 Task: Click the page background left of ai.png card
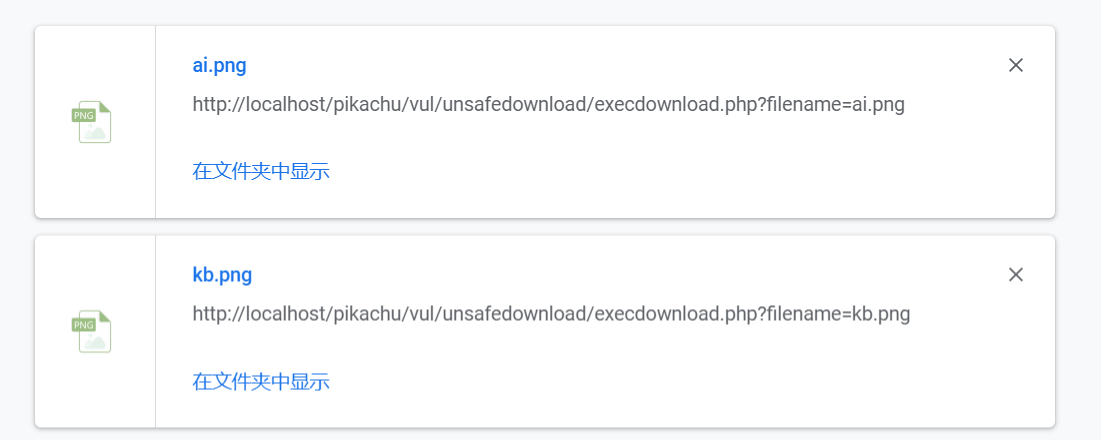point(16,122)
